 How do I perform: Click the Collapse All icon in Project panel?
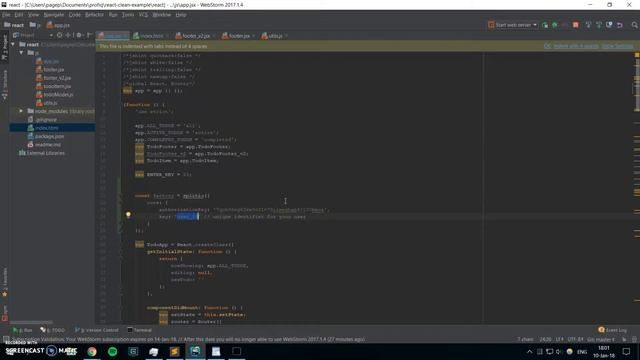click(x=68, y=36)
